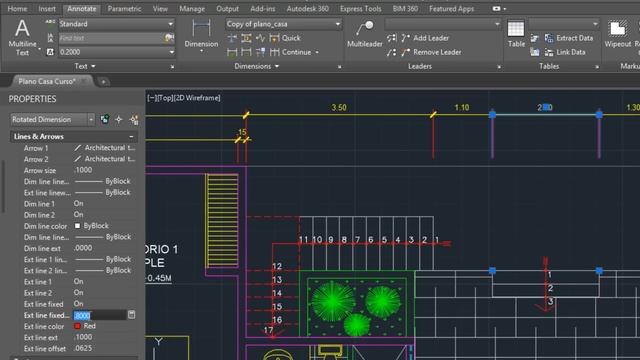Viewport: 640px width, 360px height.
Task: Click the Link Data button label
Action: (571, 52)
